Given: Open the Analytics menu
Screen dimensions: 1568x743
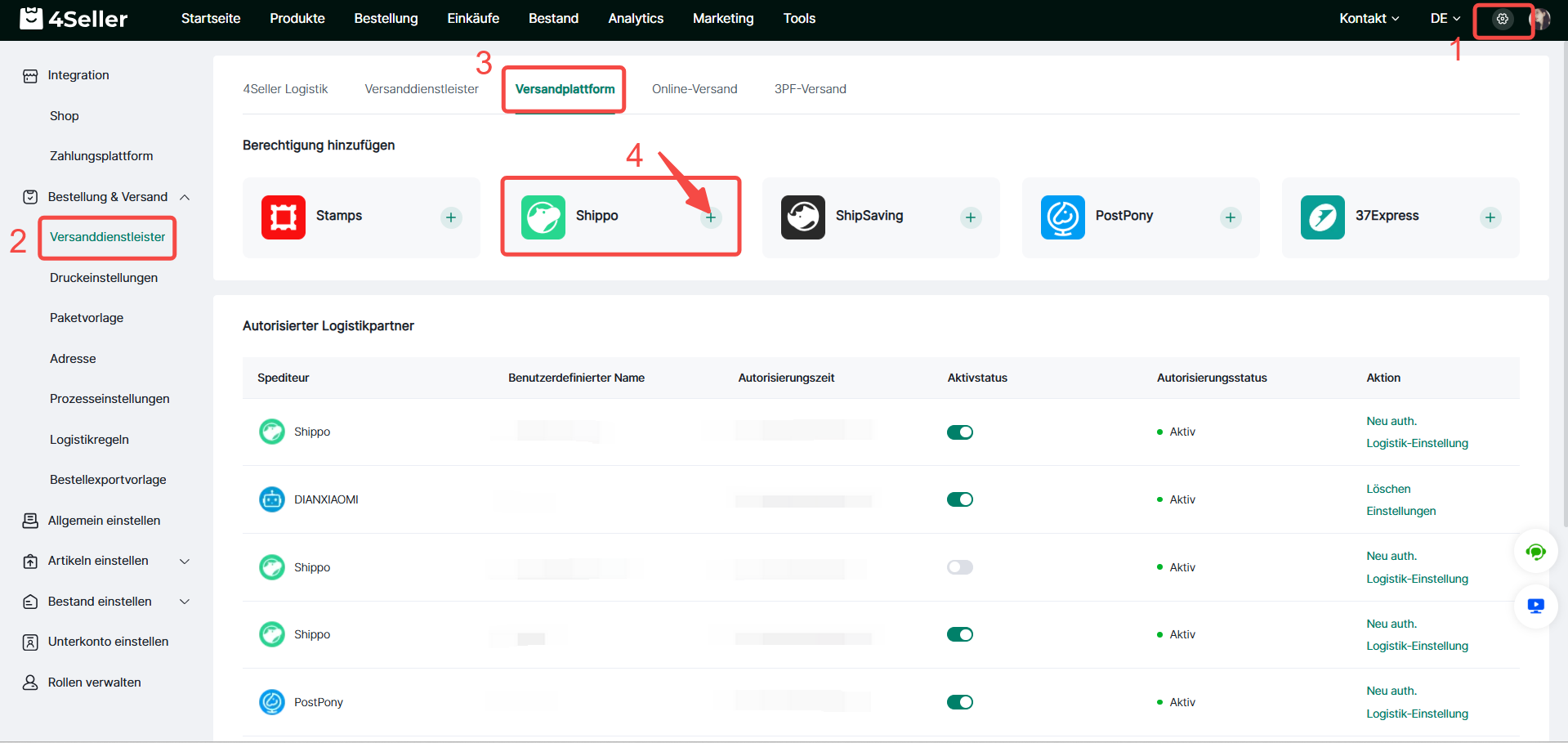Looking at the screenshot, I should (636, 19).
